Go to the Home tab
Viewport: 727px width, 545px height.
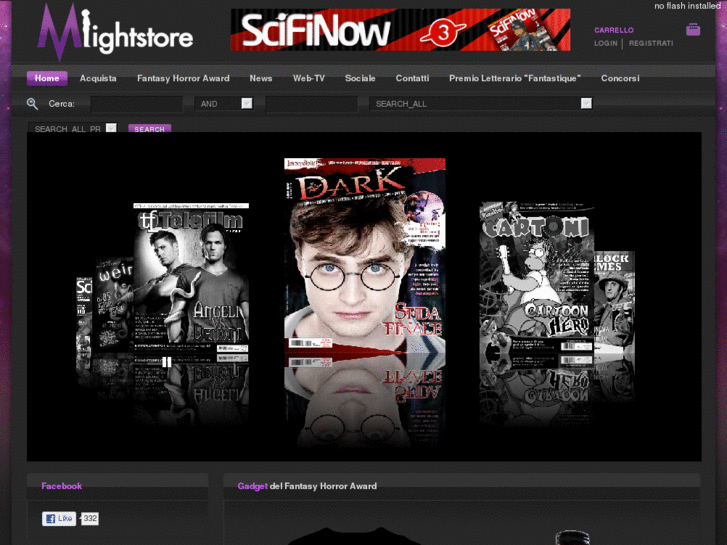click(47, 78)
